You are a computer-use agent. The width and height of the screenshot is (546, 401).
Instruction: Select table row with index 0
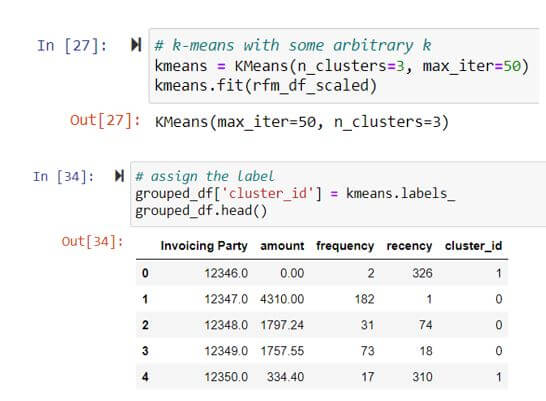tap(322, 273)
